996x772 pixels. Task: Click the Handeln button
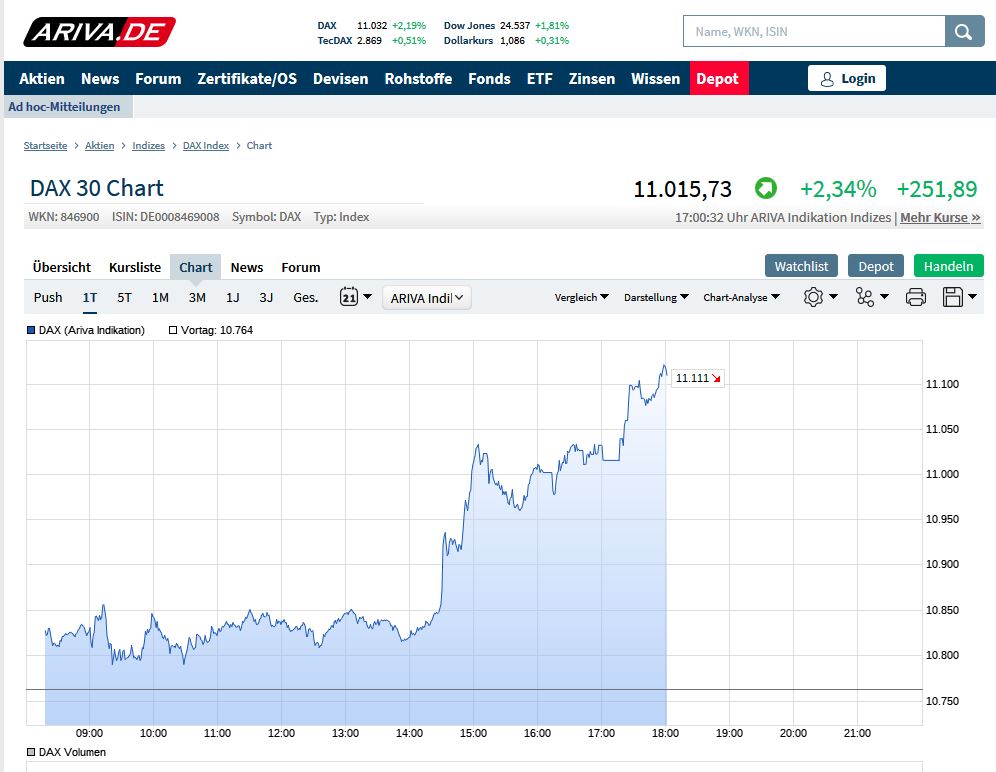point(948,266)
